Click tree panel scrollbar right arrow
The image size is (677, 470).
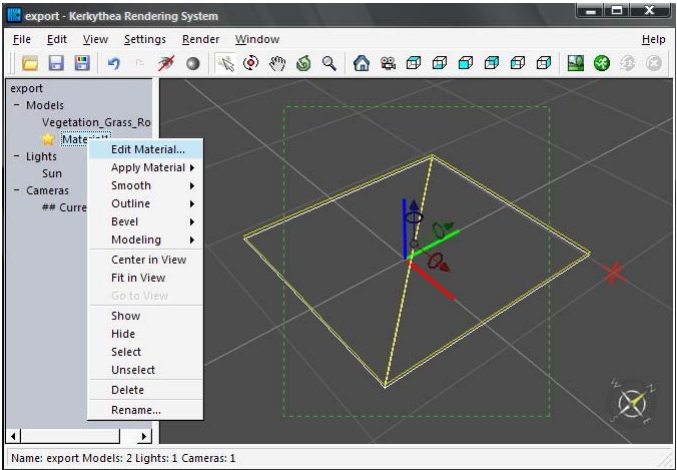pyautogui.click(x=145, y=436)
